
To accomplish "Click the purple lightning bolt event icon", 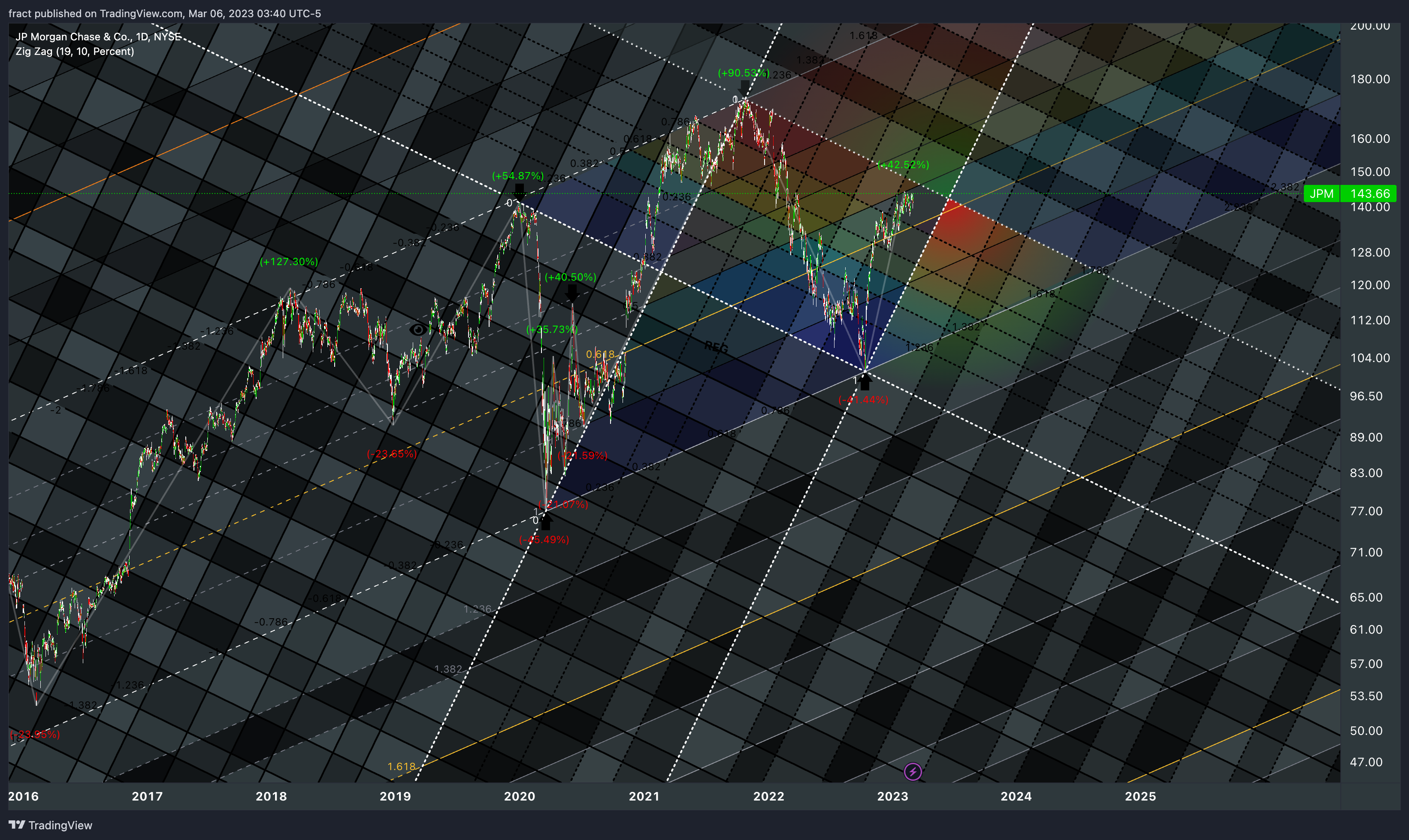I will pos(913,771).
